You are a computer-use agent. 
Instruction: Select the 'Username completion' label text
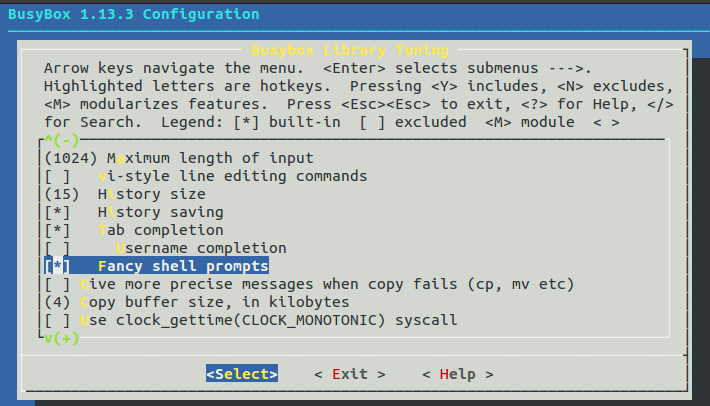click(x=201, y=248)
